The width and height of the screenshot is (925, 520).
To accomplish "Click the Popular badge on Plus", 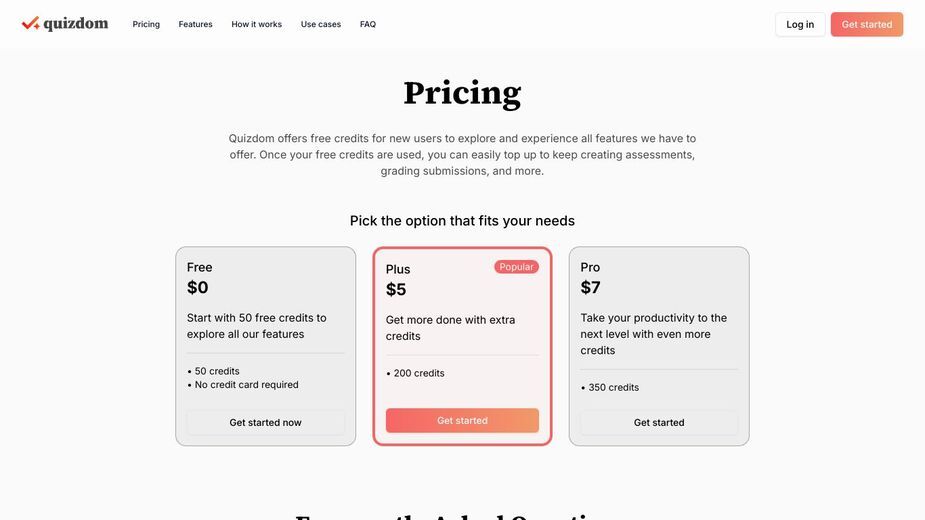I will [x=516, y=267].
